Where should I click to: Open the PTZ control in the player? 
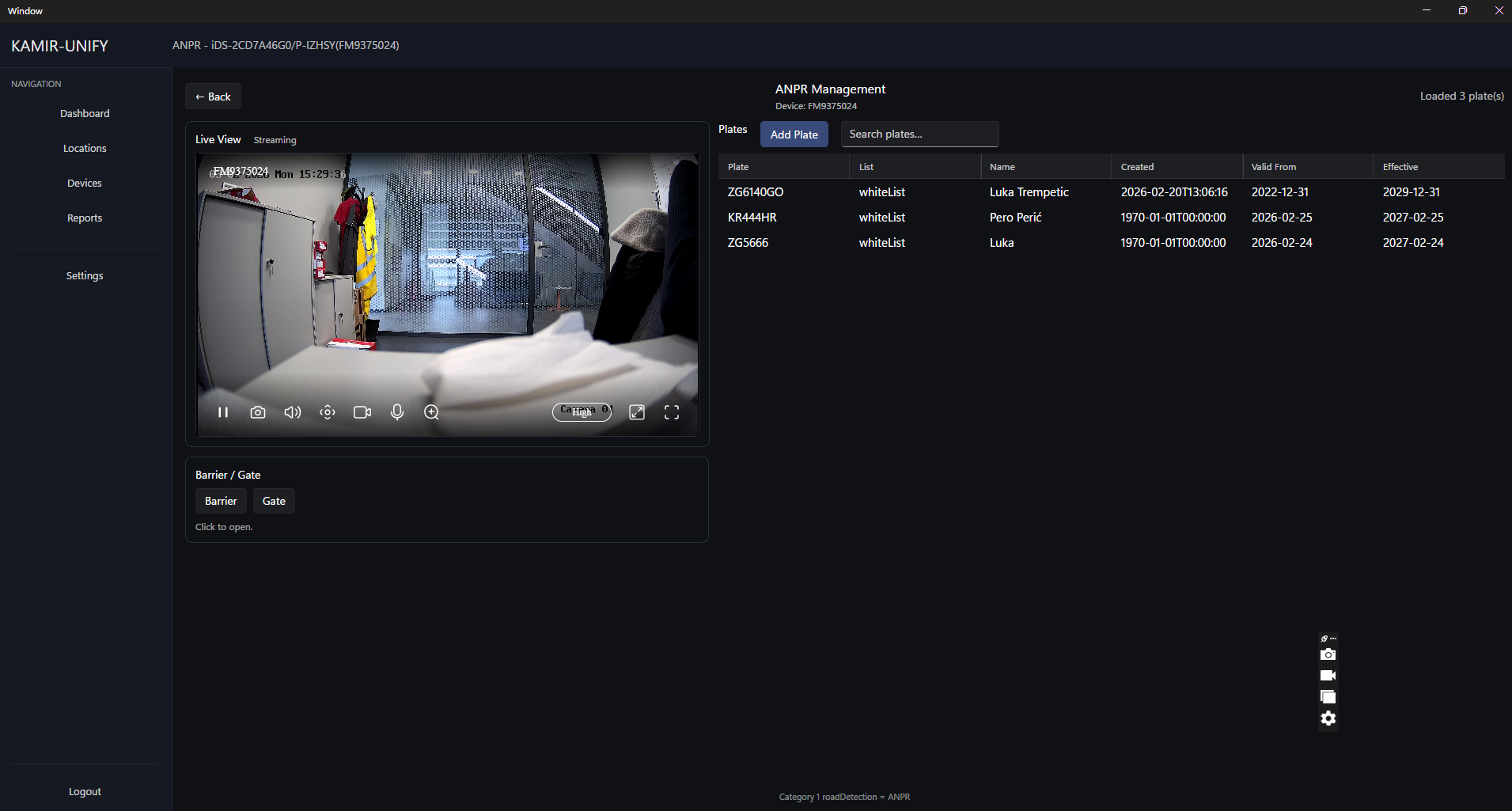[x=327, y=411]
